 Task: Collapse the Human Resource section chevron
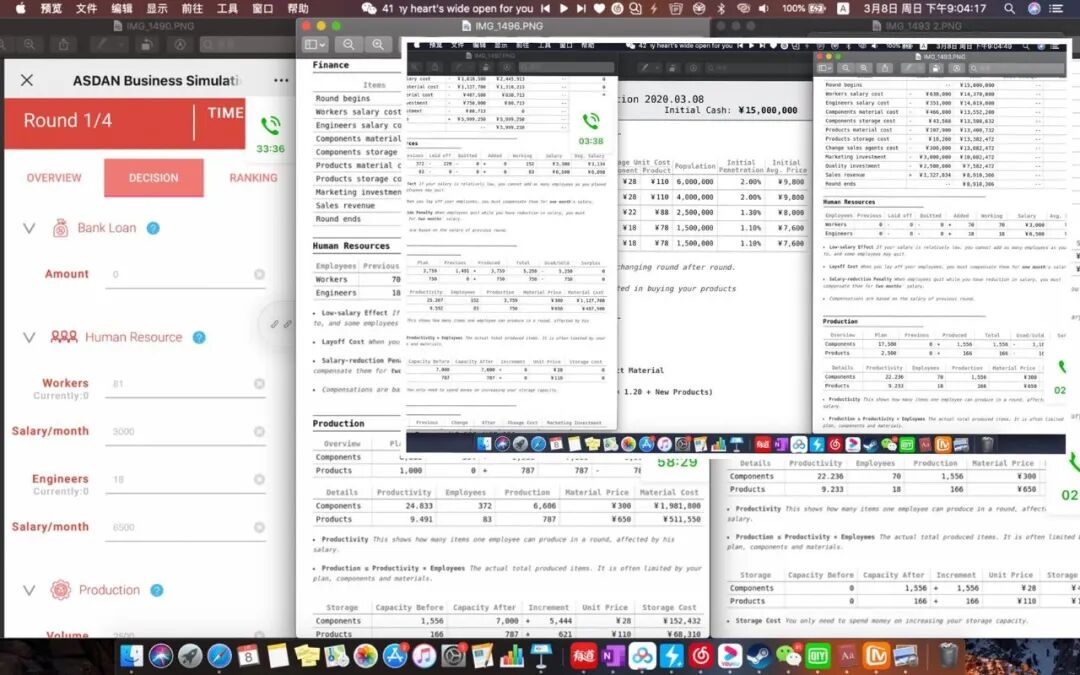(29, 338)
